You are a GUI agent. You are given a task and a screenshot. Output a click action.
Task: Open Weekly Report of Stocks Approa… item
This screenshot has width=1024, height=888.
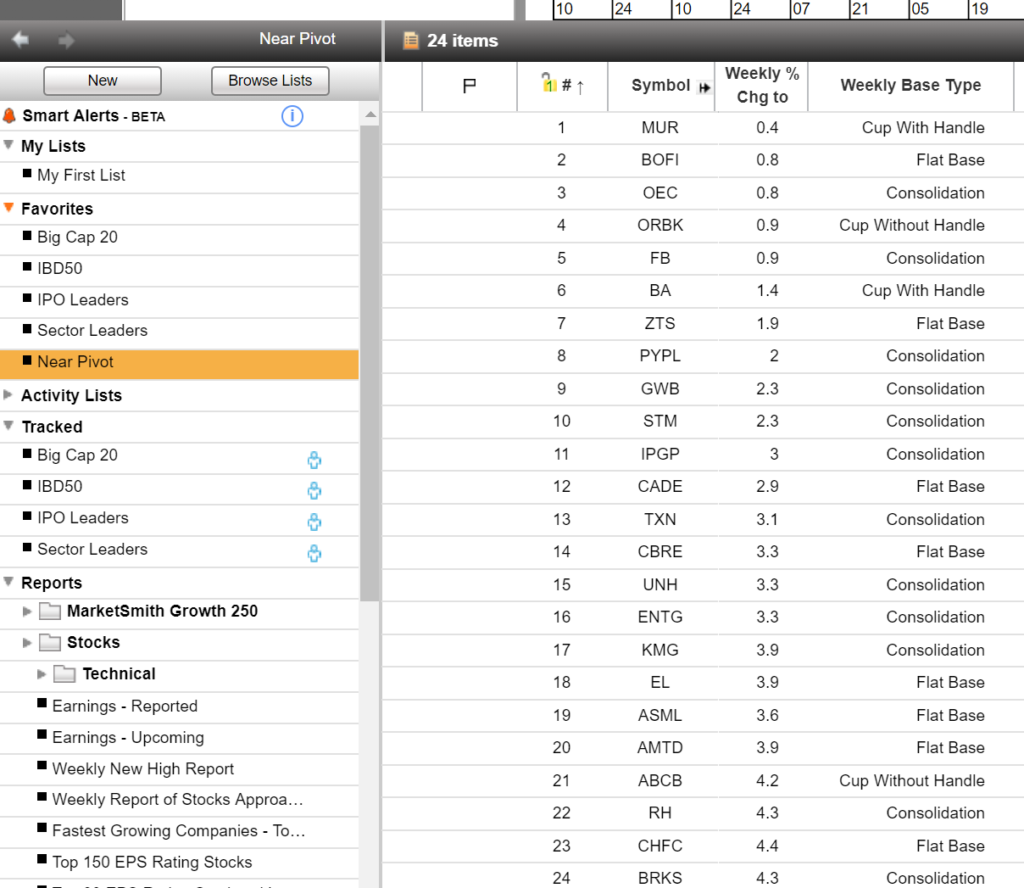point(177,799)
